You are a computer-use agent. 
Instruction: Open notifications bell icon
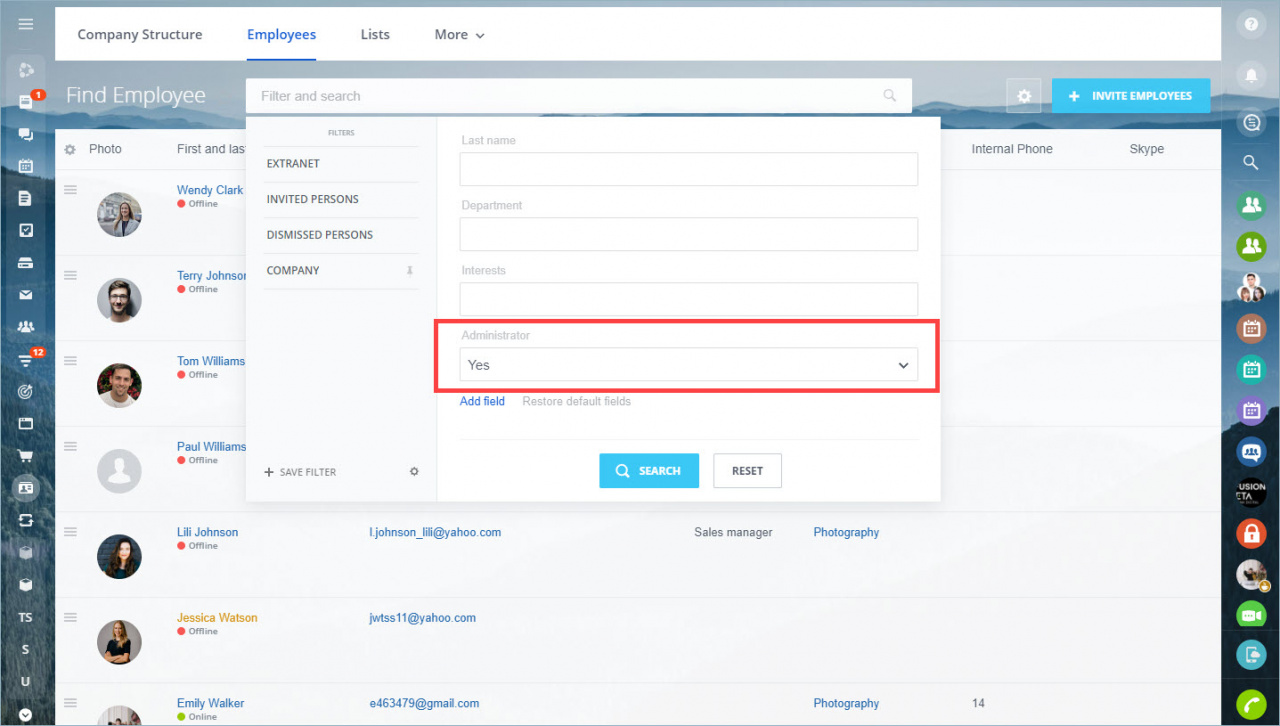1251,74
